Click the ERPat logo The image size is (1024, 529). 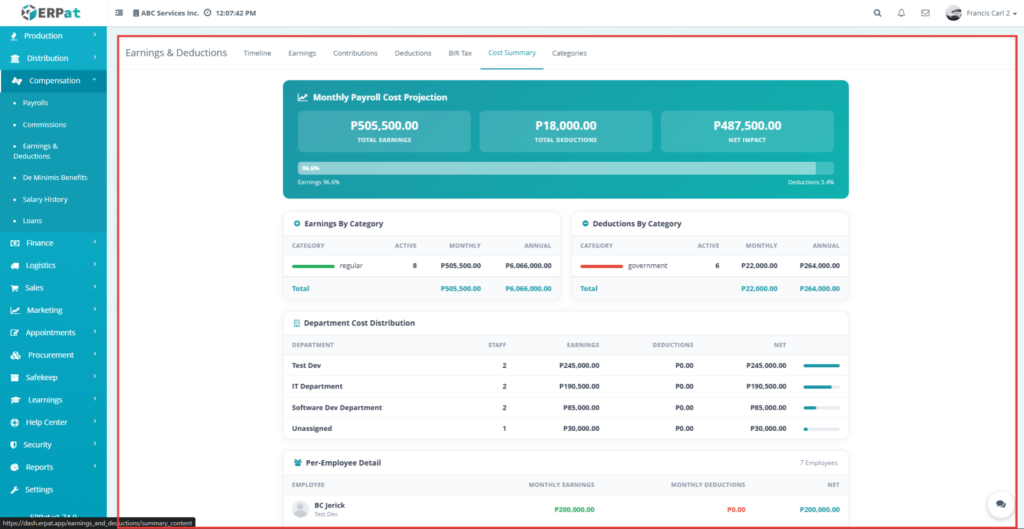[52, 13]
